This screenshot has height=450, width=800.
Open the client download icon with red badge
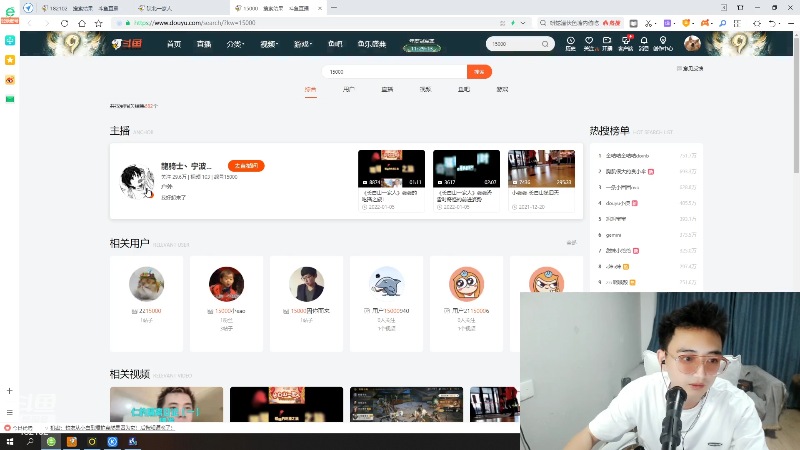click(x=626, y=43)
